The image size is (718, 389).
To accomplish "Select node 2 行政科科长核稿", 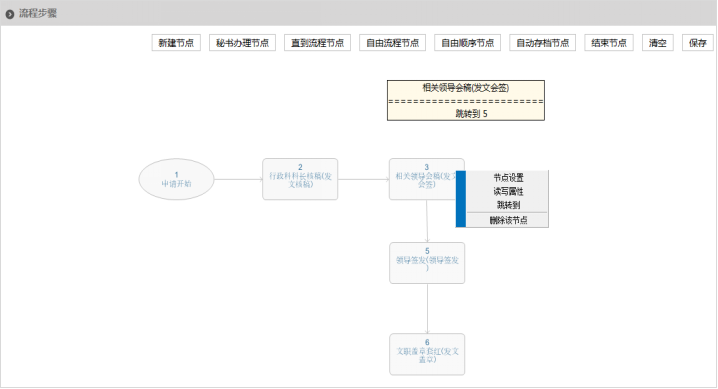I will tap(300, 179).
